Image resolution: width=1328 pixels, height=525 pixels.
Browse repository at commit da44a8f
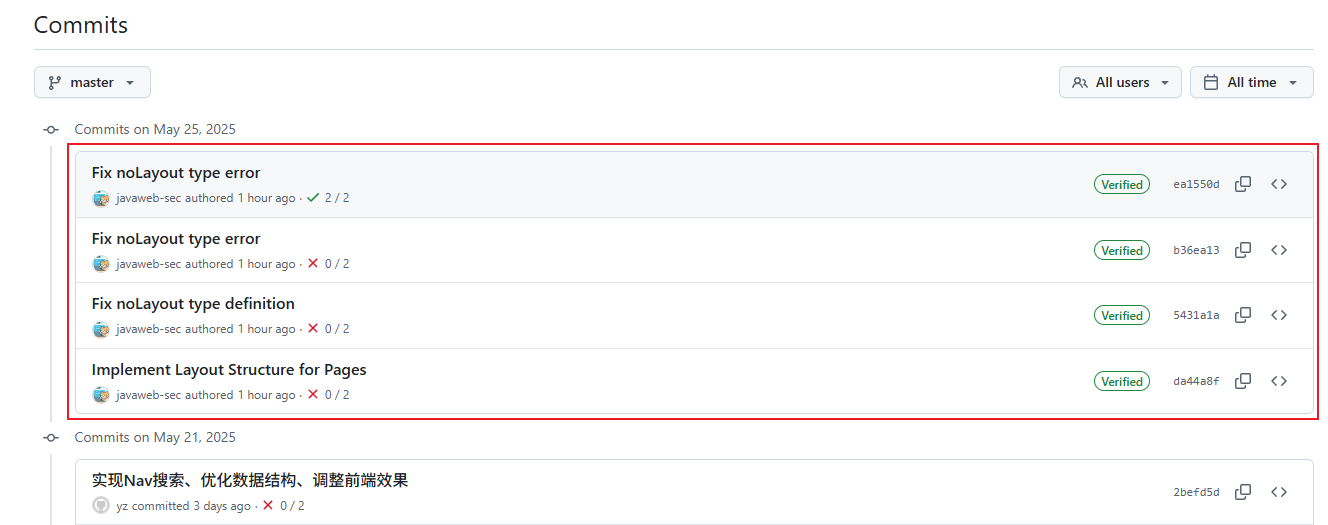pyautogui.click(x=1279, y=381)
